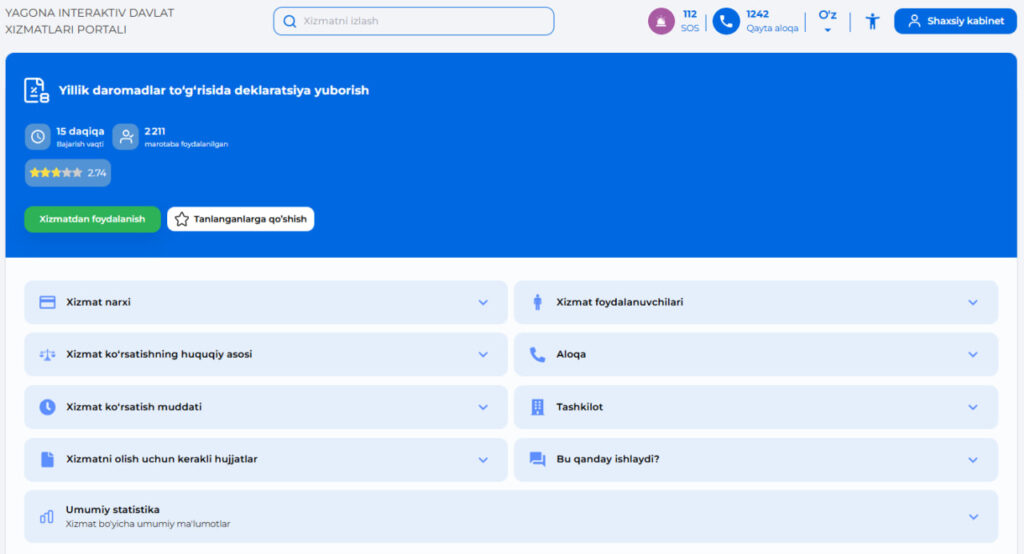
Task: Expand the Umumiy statistika panel
Action: pyautogui.click(x=972, y=517)
